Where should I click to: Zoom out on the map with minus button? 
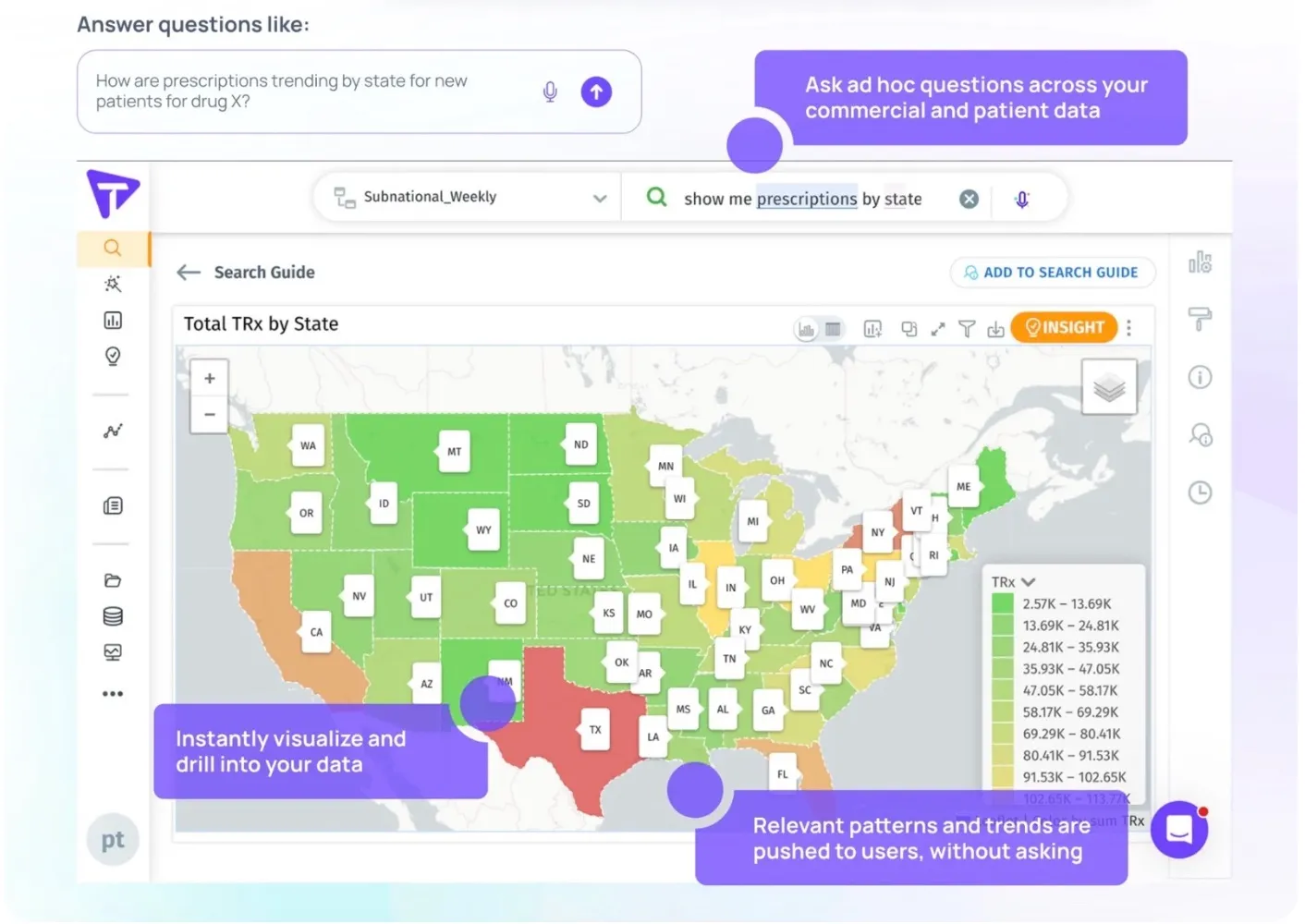pyautogui.click(x=210, y=414)
